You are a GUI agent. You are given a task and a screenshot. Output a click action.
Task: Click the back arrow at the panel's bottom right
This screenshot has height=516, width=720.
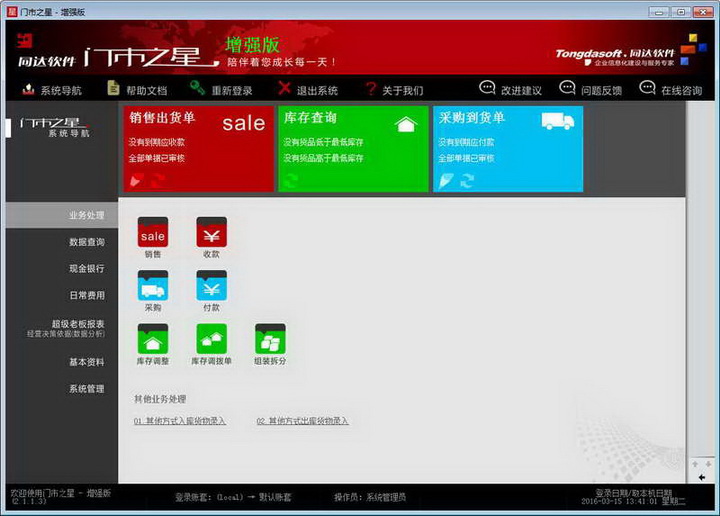coord(702,477)
